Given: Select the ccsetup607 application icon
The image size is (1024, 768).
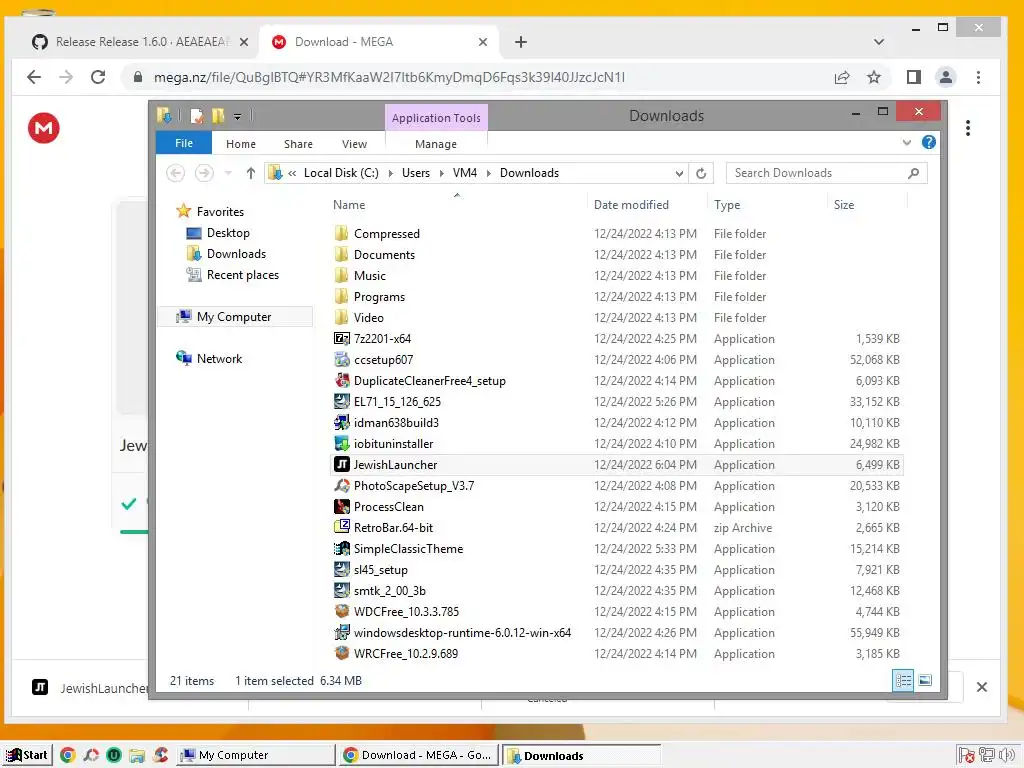Looking at the screenshot, I should (x=342, y=359).
